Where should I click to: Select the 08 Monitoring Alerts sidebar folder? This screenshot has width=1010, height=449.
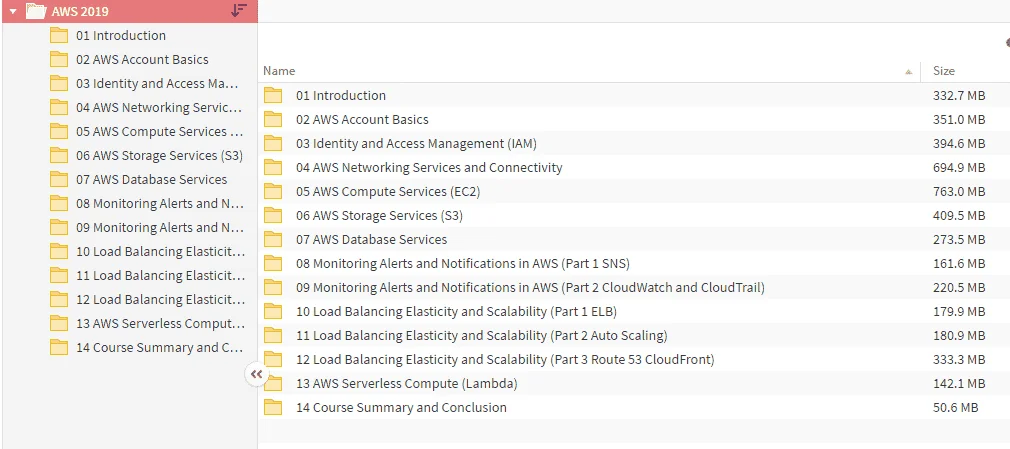click(160, 204)
